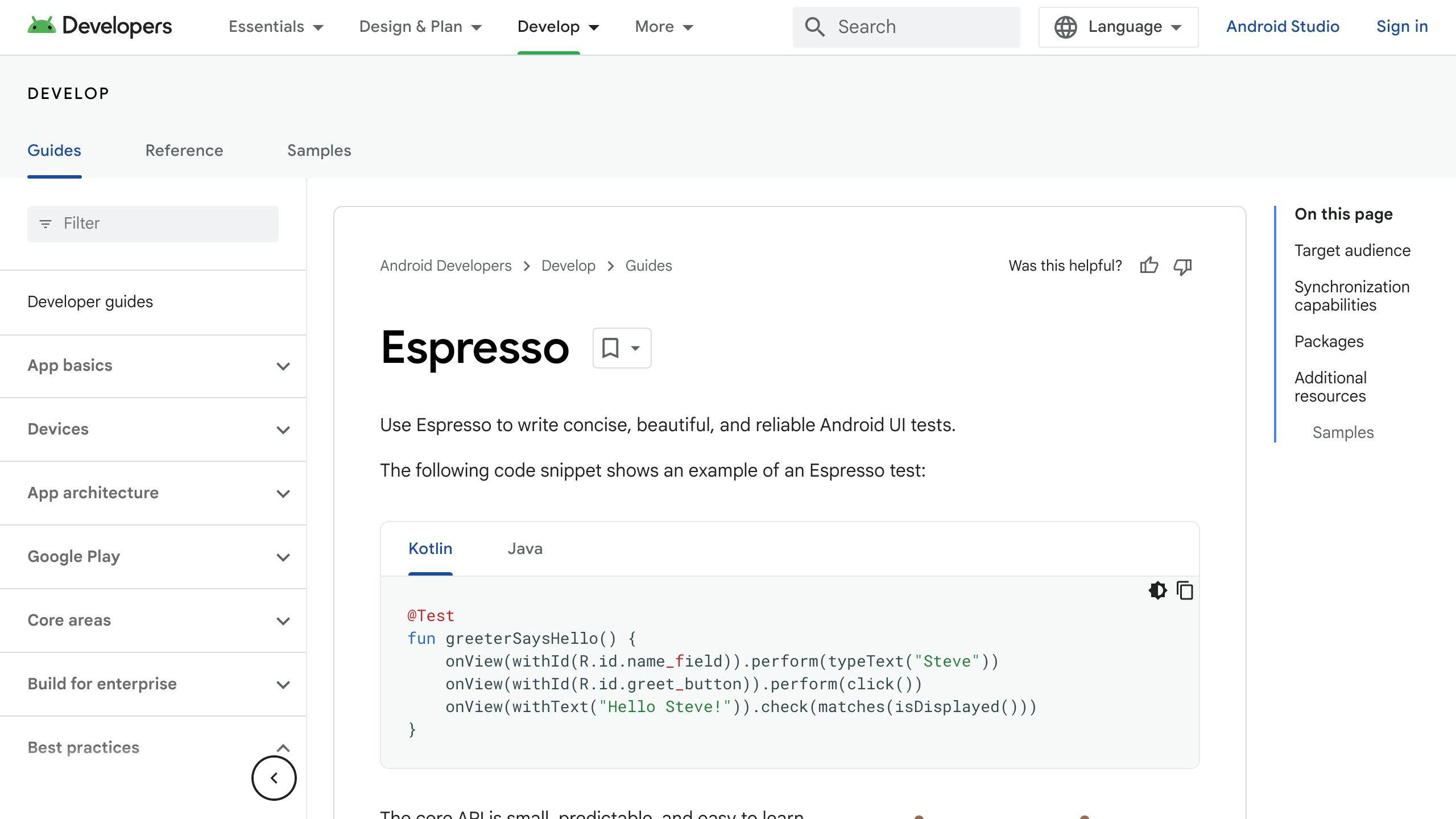The width and height of the screenshot is (1456, 819).
Task: Collapse the Best practices section
Action: point(283,748)
